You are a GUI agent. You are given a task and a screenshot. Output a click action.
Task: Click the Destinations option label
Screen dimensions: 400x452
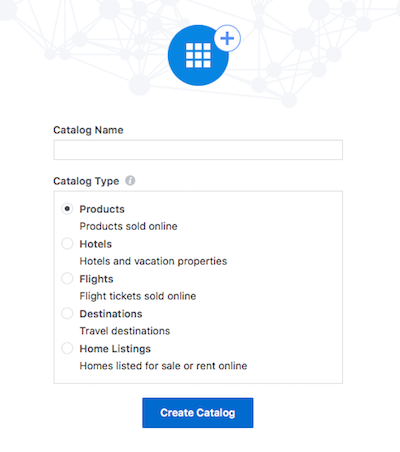[111, 314]
